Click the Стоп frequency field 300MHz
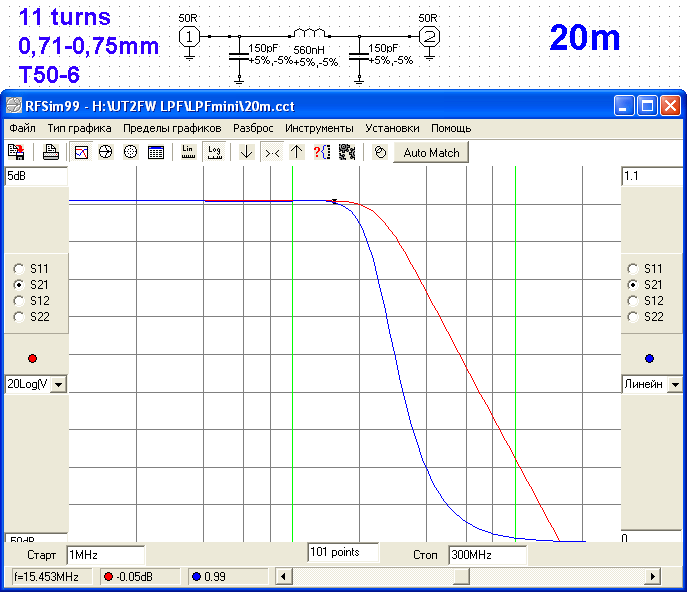This screenshot has width=688, height=594. [x=486, y=554]
